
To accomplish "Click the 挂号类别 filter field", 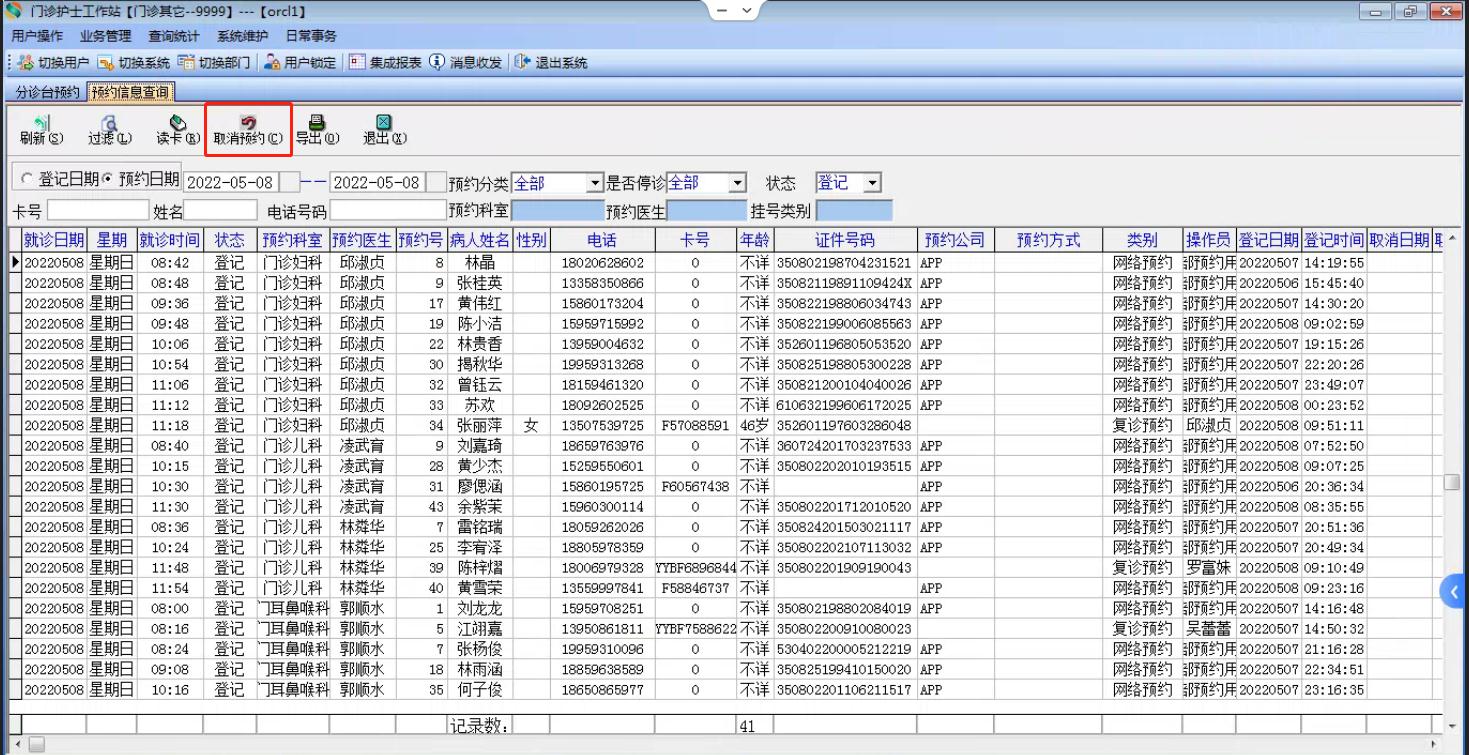I will tap(854, 211).
